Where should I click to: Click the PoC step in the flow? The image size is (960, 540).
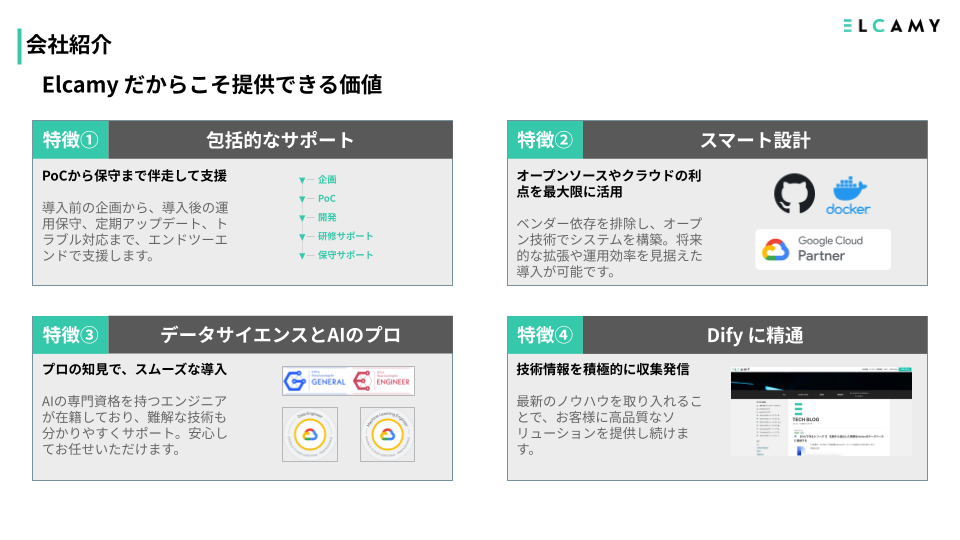click(326, 198)
